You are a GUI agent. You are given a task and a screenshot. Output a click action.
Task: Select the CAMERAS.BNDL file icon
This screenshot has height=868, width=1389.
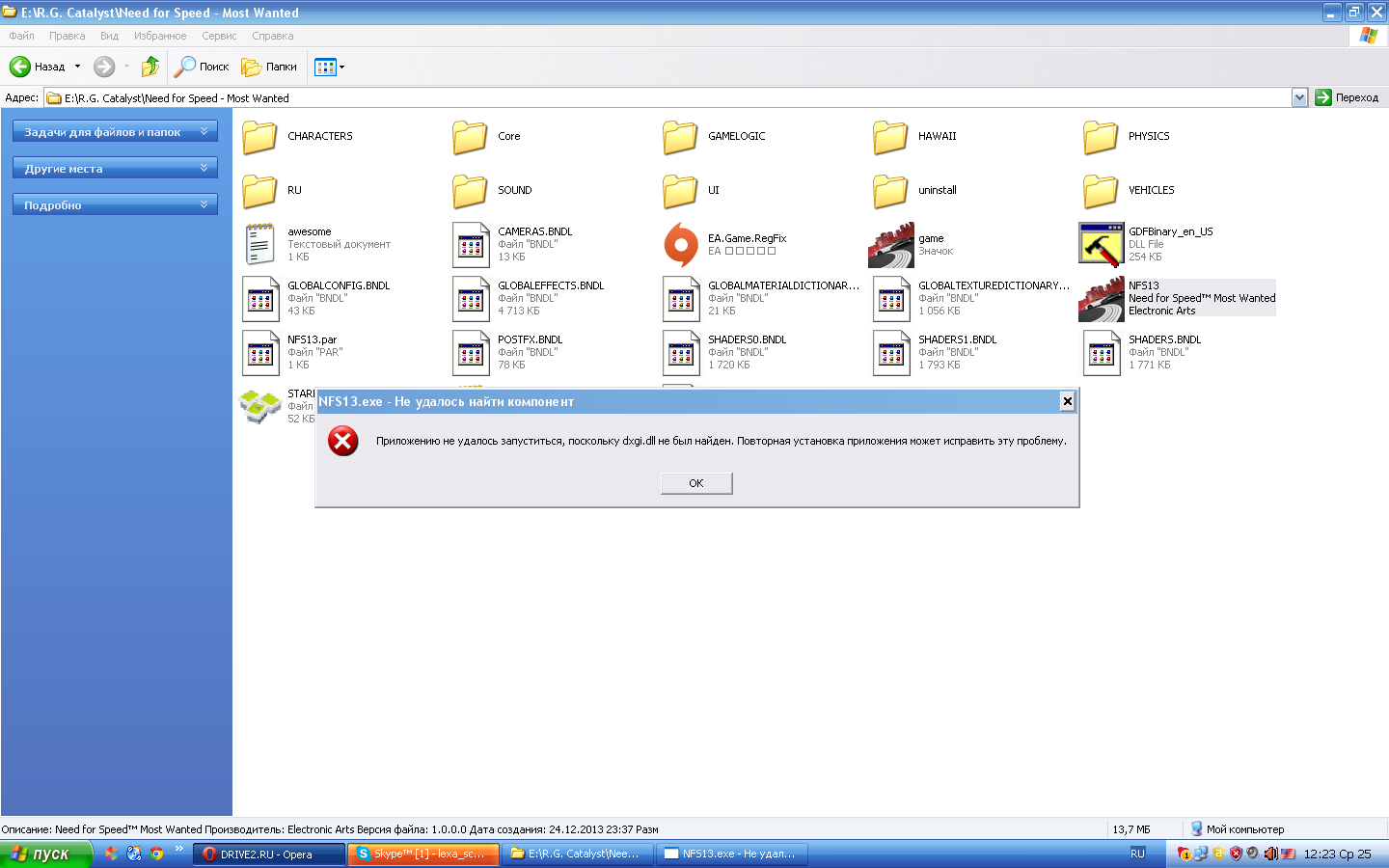click(x=471, y=245)
